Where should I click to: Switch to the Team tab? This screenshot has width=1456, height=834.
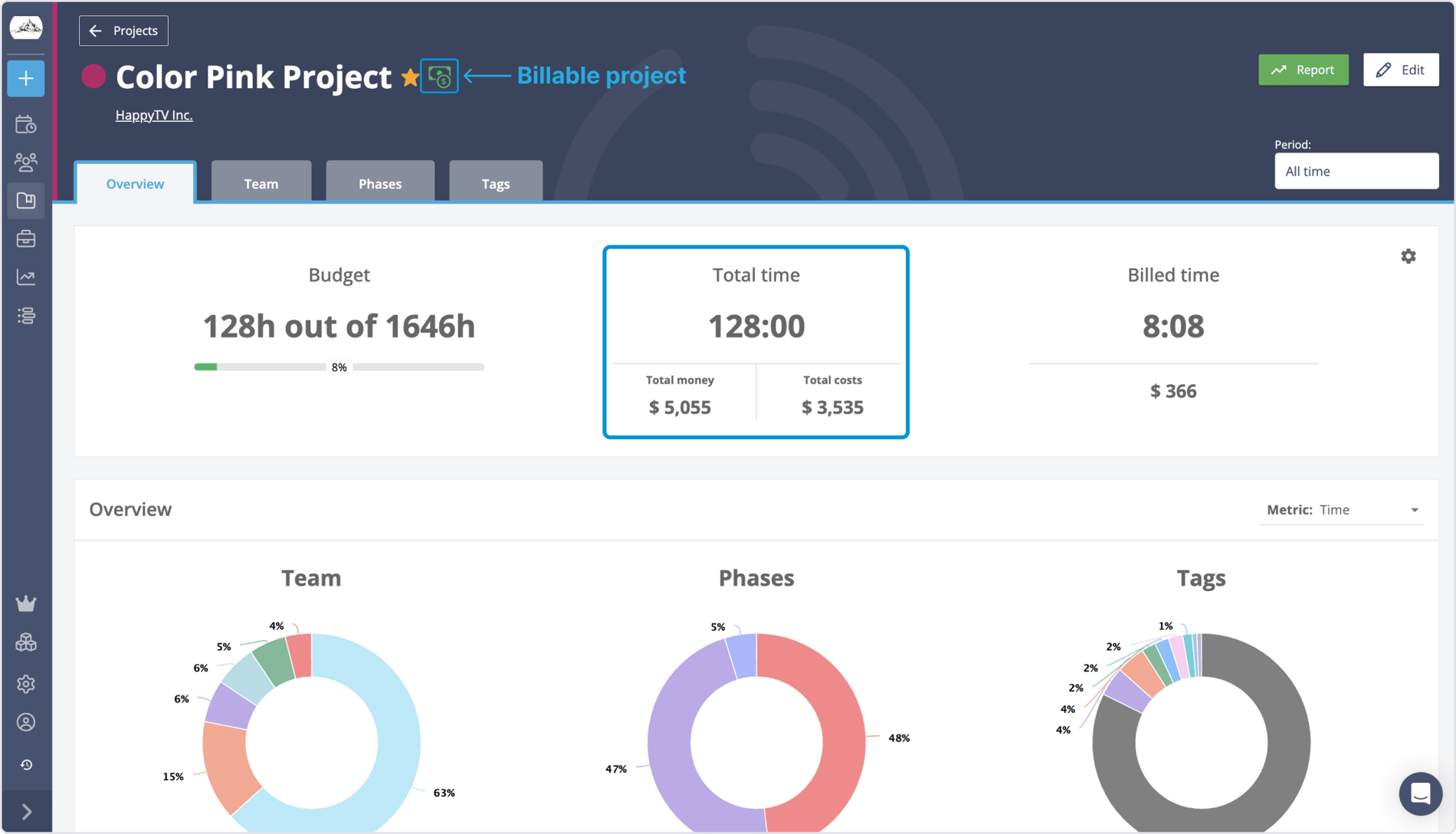pos(261,184)
